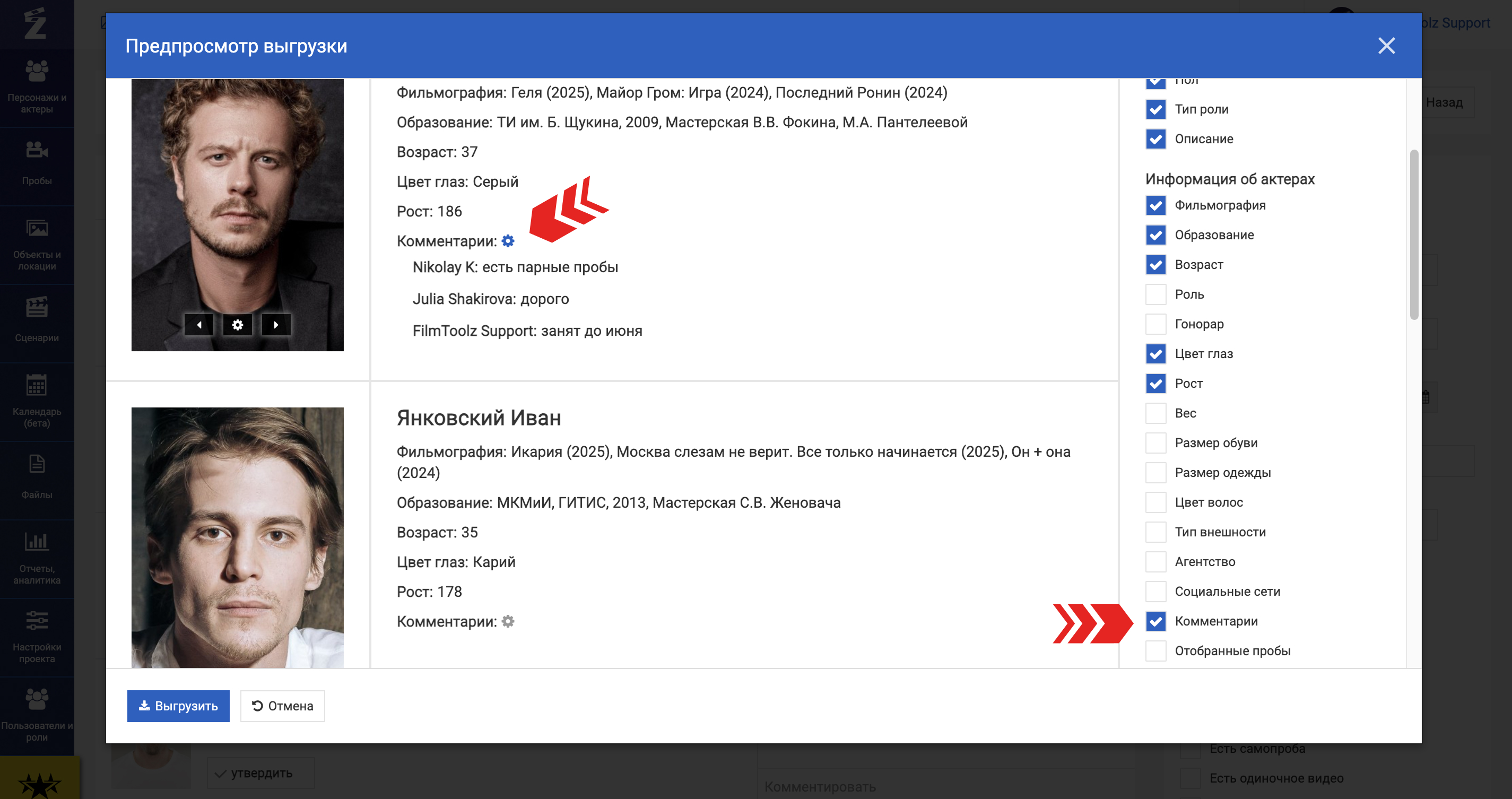Check the Отобранные пробы option
The width and height of the screenshot is (1512, 799).
(1155, 650)
